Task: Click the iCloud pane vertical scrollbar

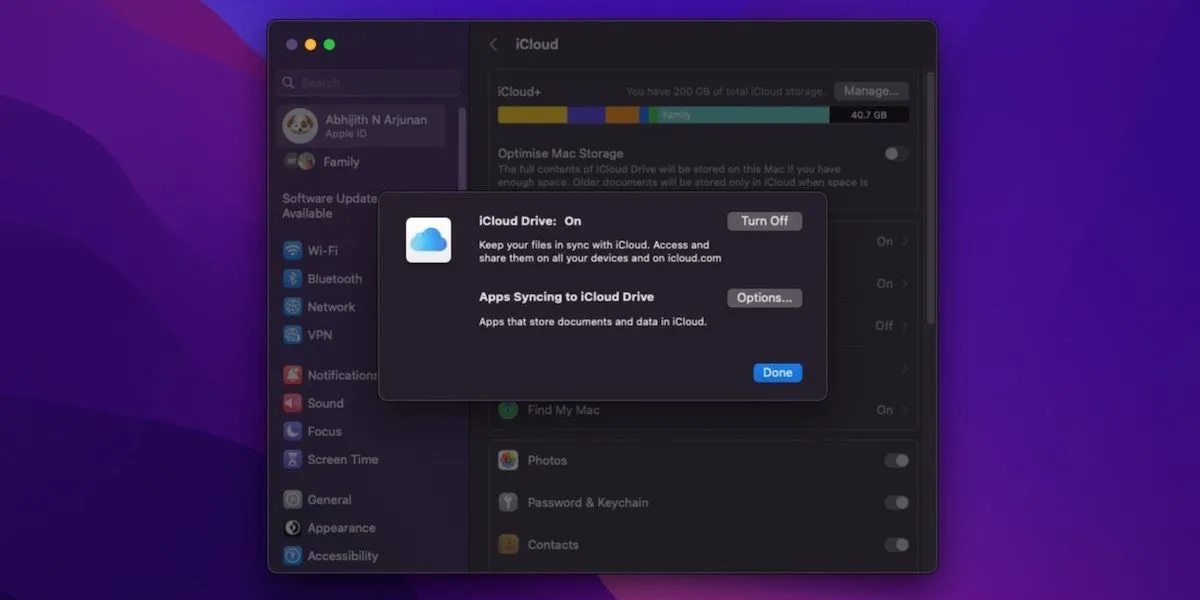Action: pyautogui.click(x=931, y=200)
